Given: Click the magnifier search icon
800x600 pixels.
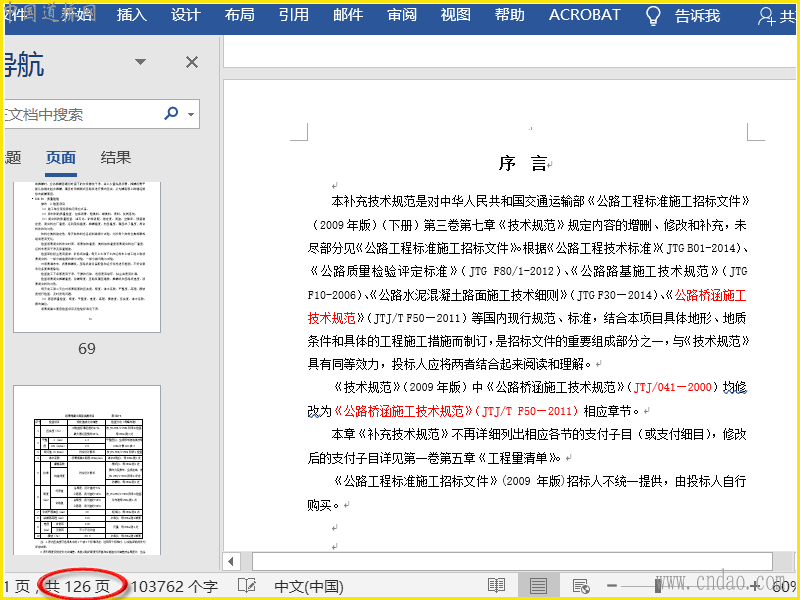Looking at the screenshot, I should pos(171,113).
